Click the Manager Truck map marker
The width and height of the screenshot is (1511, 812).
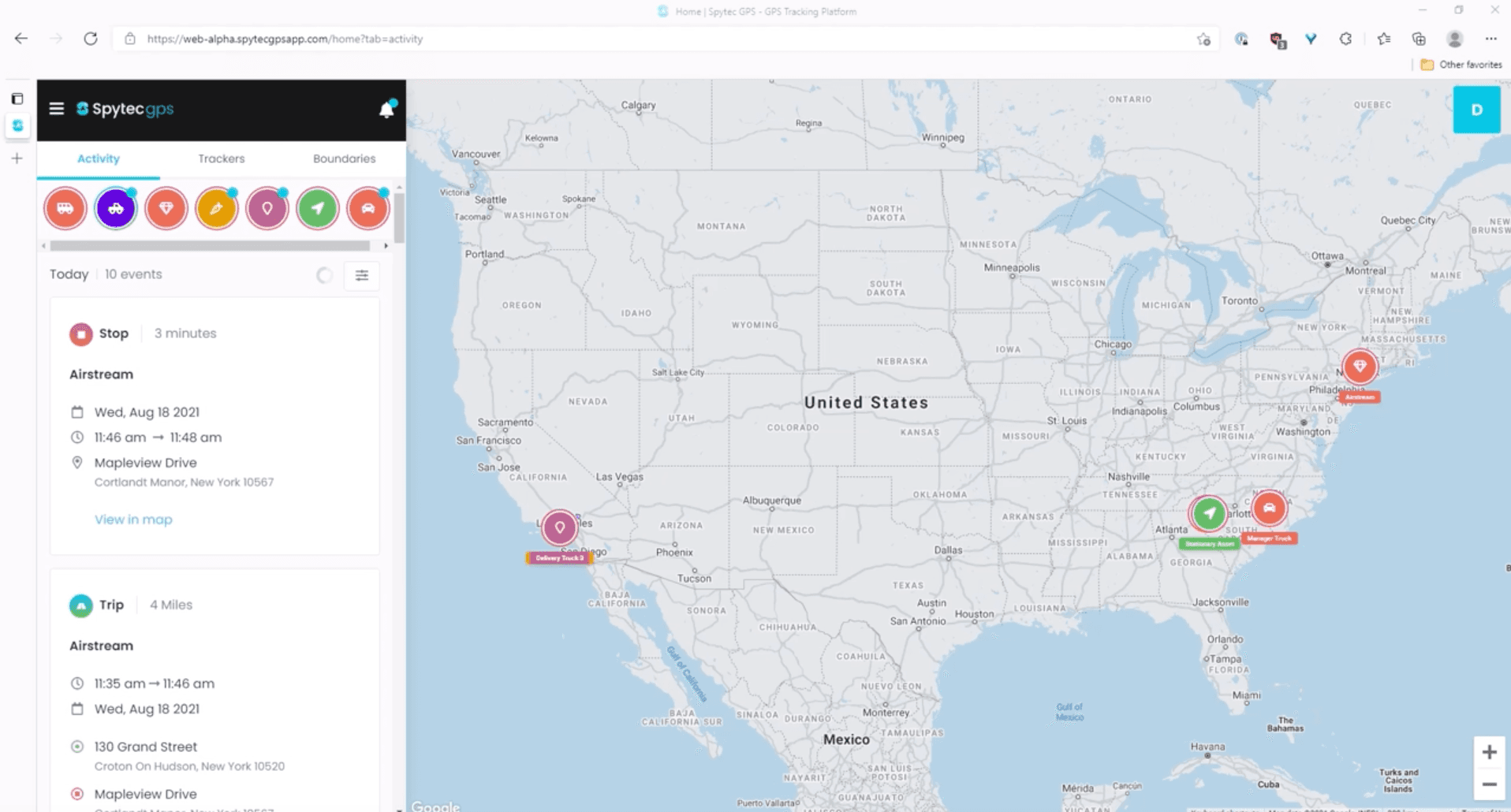1269,508
